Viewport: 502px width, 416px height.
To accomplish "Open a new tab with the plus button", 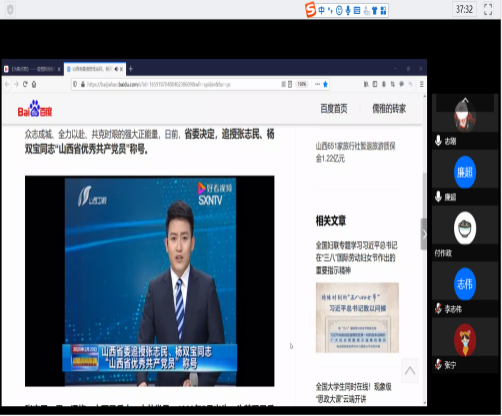I will click(x=131, y=69).
